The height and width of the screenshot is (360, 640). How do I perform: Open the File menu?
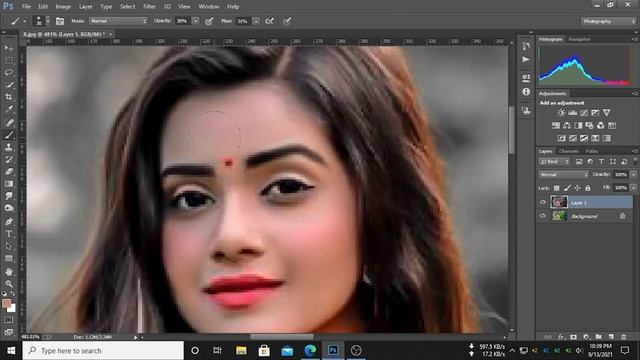pos(26,7)
